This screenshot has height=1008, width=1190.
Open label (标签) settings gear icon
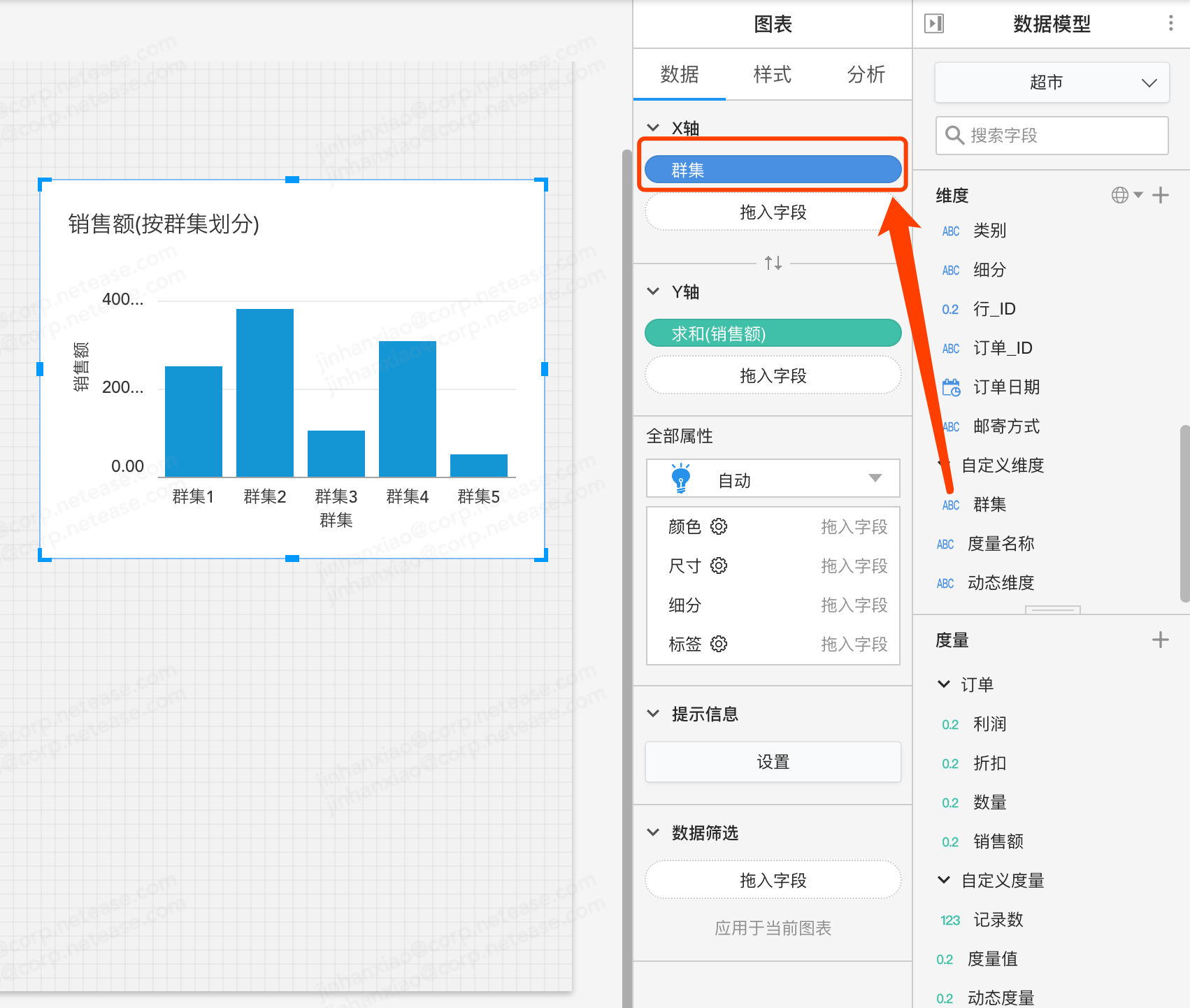pos(719,644)
